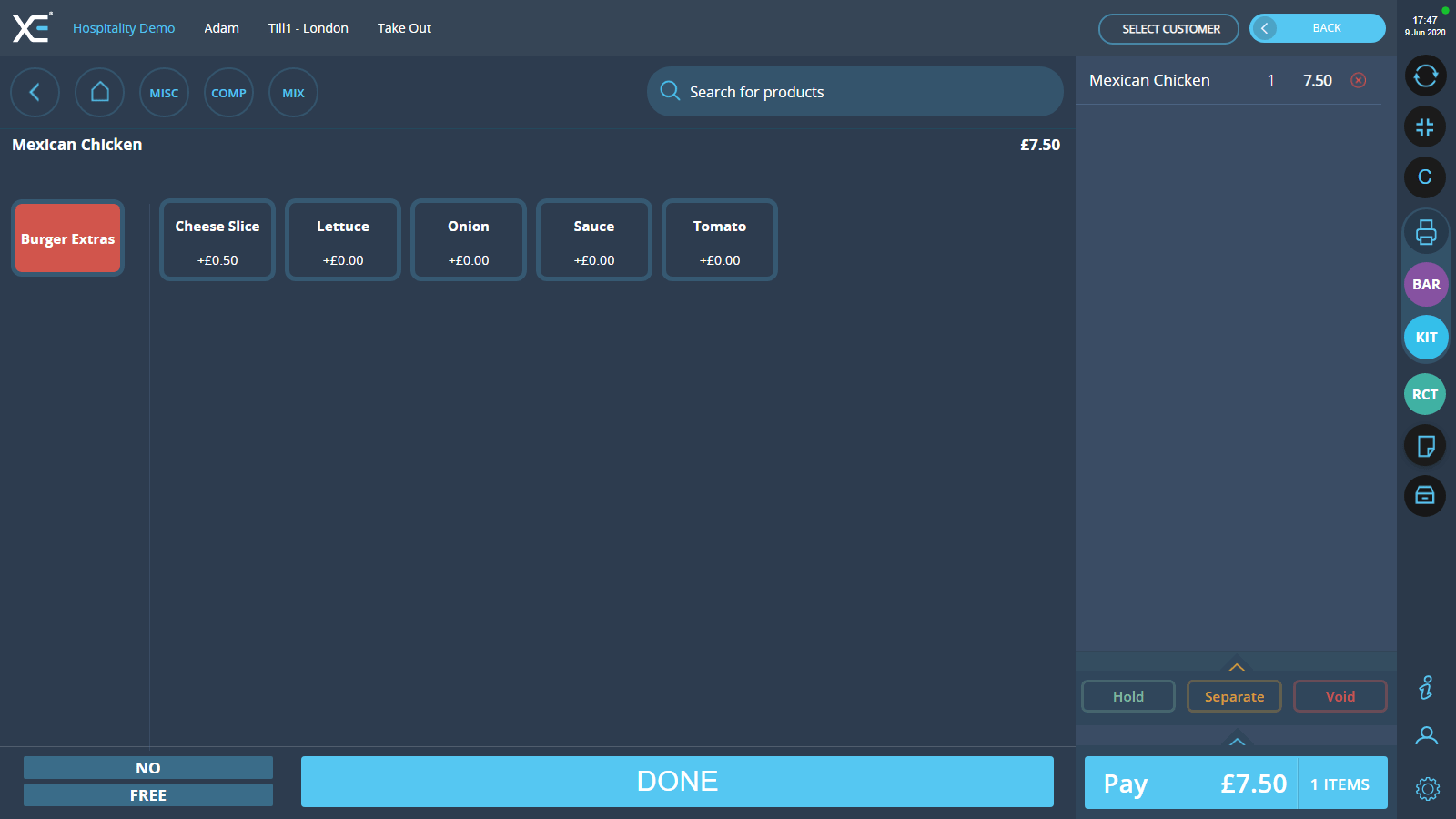The width and height of the screenshot is (1456, 819).
Task: Click the Void button
Action: [x=1340, y=696]
